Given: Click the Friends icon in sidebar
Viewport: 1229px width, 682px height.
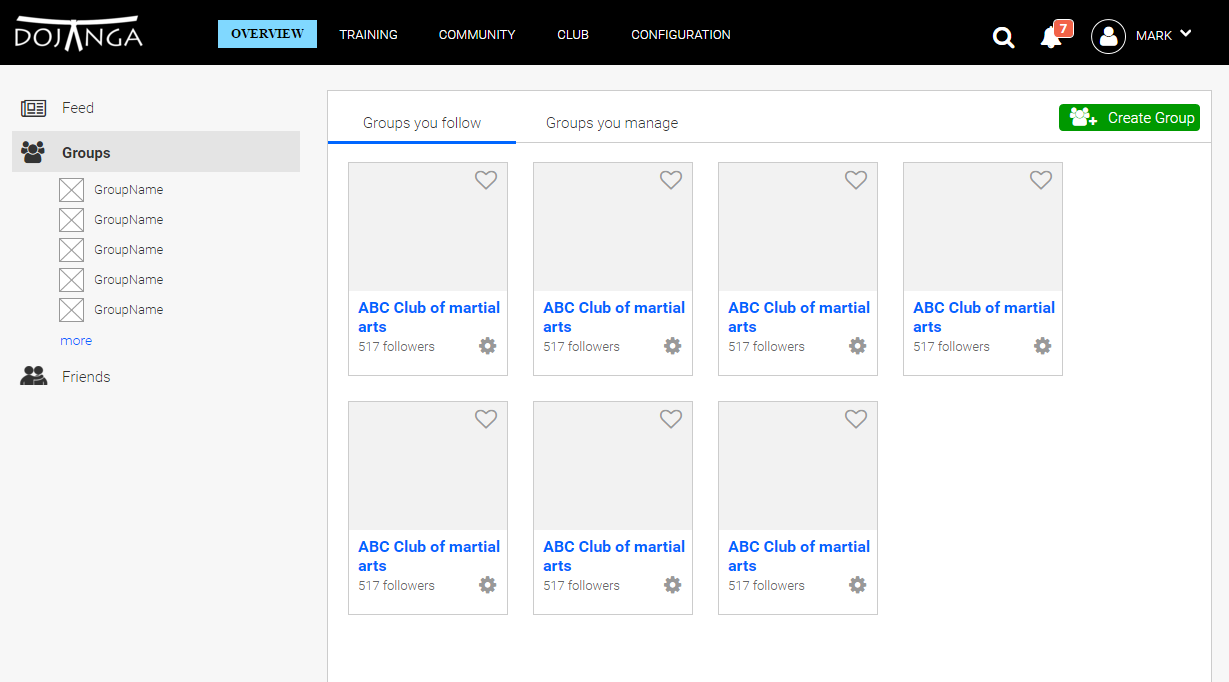Looking at the screenshot, I should [34, 377].
